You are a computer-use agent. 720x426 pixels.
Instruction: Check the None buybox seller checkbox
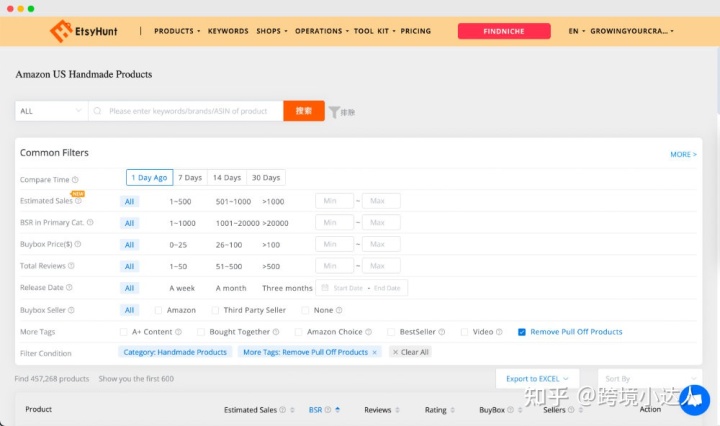click(x=305, y=310)
